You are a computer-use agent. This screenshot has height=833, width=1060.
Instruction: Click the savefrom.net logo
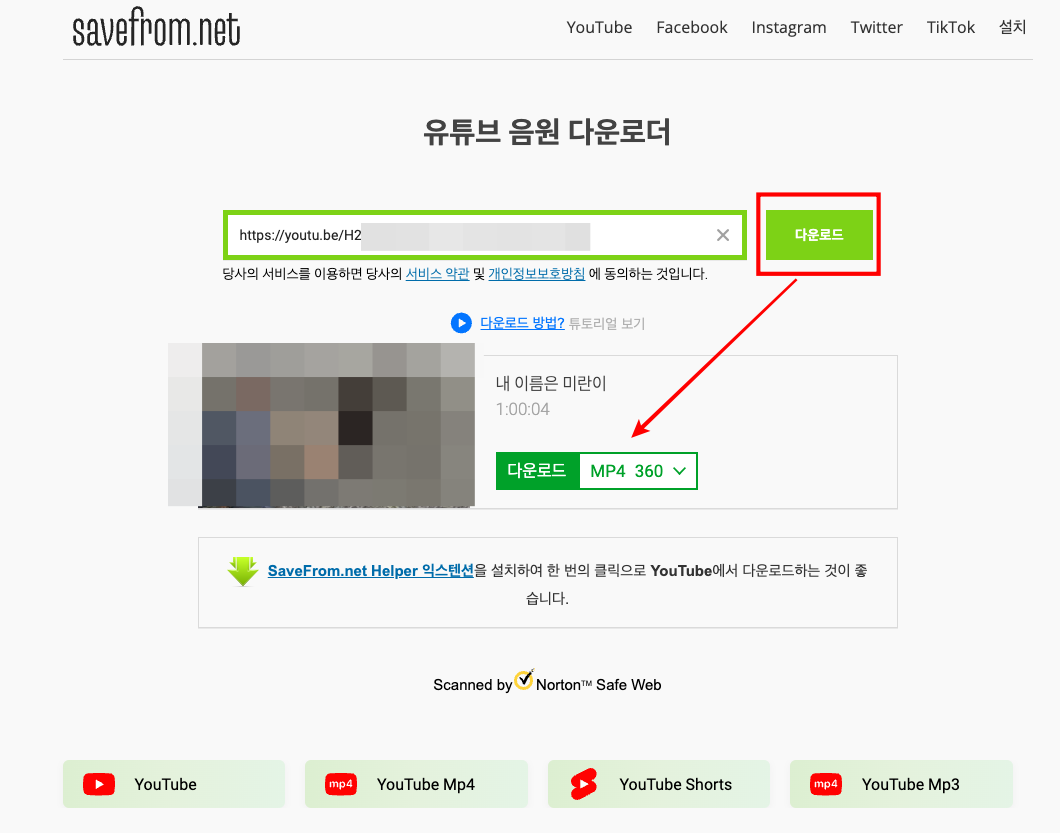[156, 28]
